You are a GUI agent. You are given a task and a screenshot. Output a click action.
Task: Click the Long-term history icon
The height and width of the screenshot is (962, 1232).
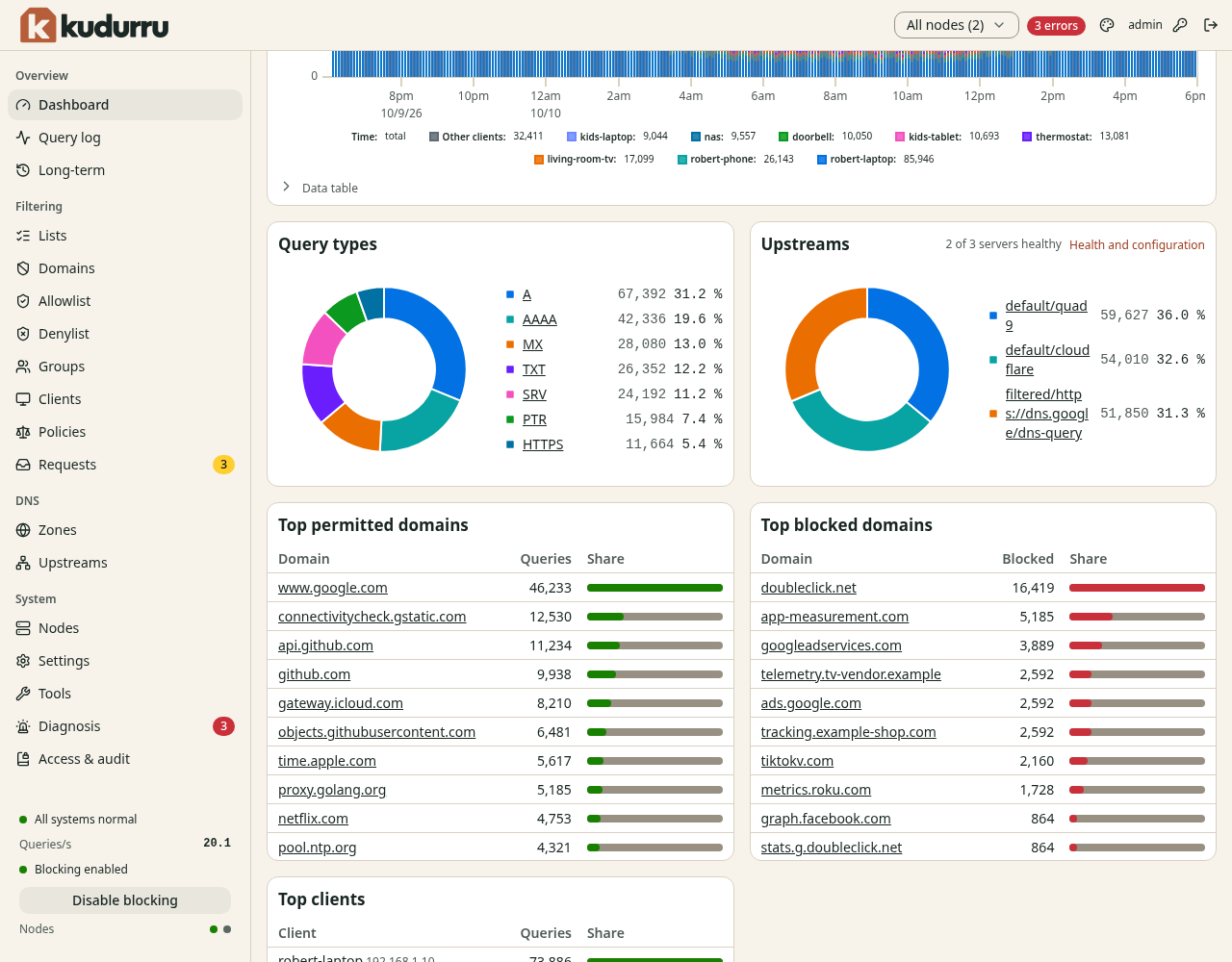[x=23, y=170]
